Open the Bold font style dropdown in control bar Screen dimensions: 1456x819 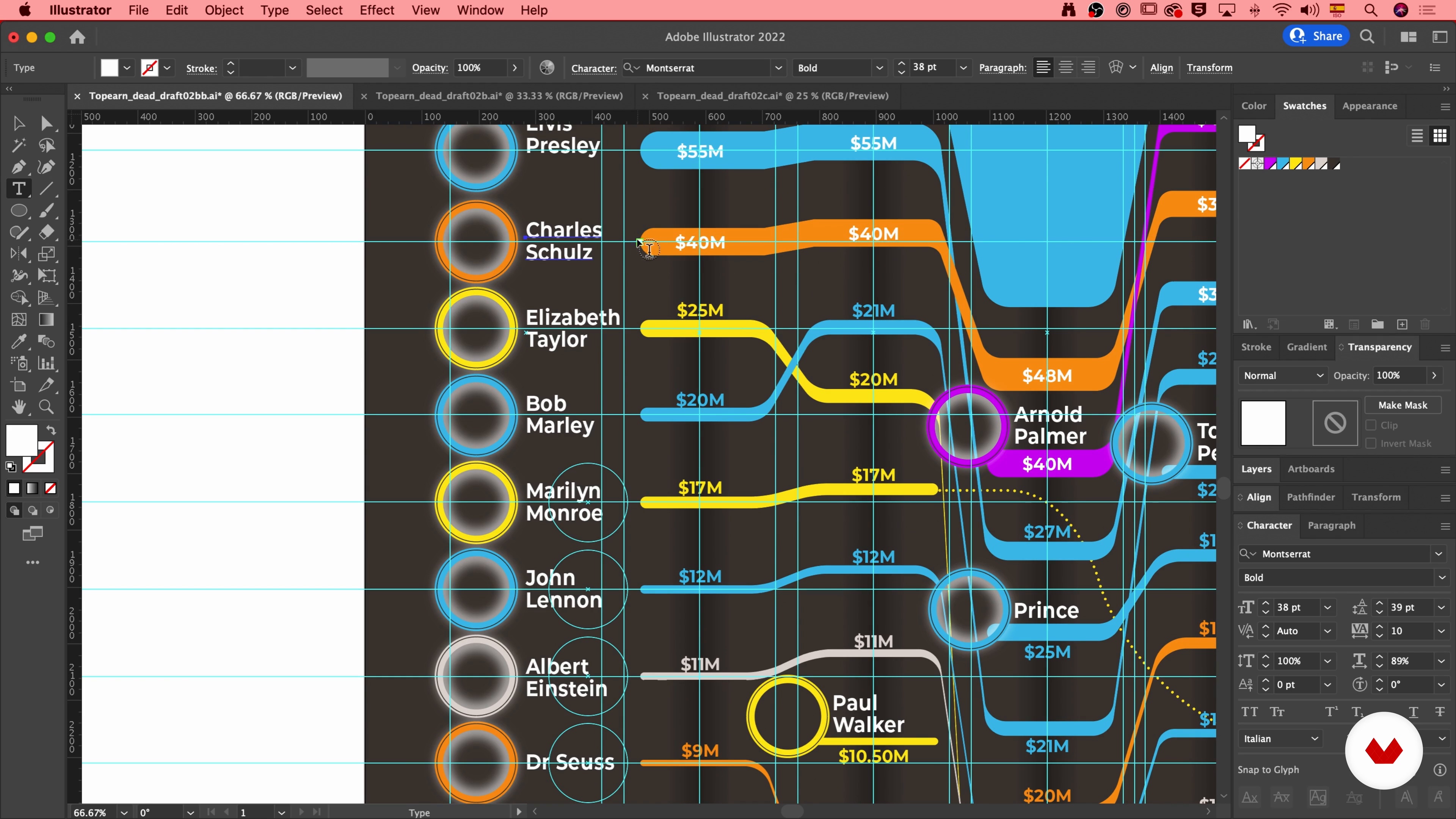click(879, 68)
